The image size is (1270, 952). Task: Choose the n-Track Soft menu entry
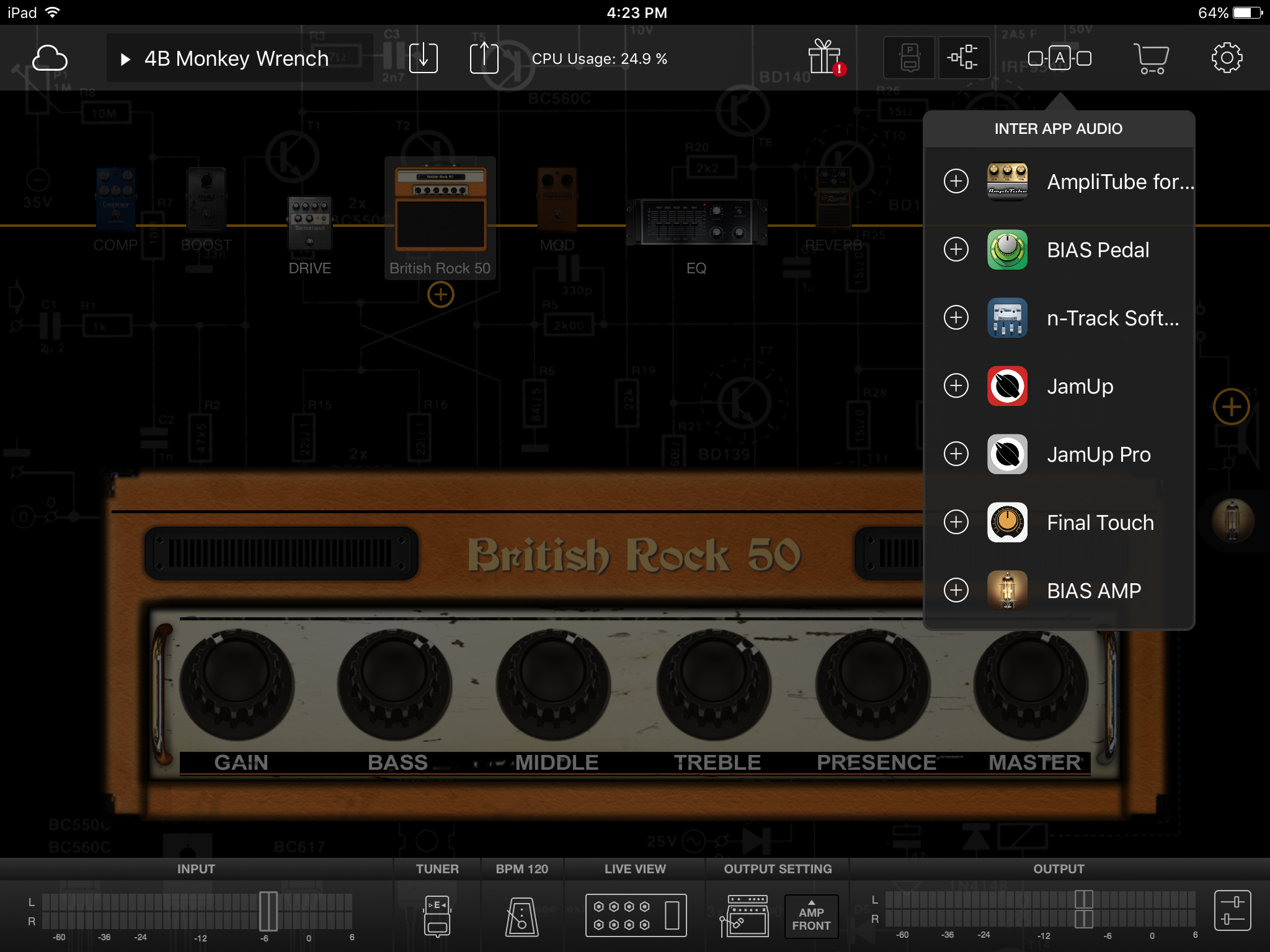pyautogui.click(x=1059, y=317)
